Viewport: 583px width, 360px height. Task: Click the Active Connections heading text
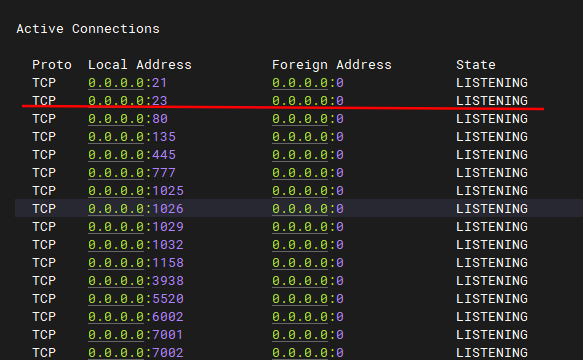pyautogui.click(x=88, y=29)
